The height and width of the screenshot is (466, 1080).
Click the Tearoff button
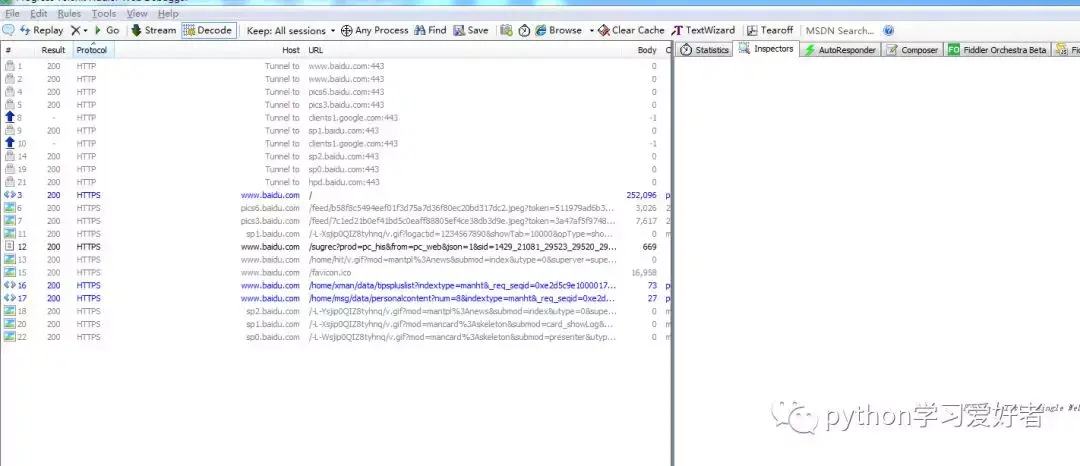click(770, 30)
